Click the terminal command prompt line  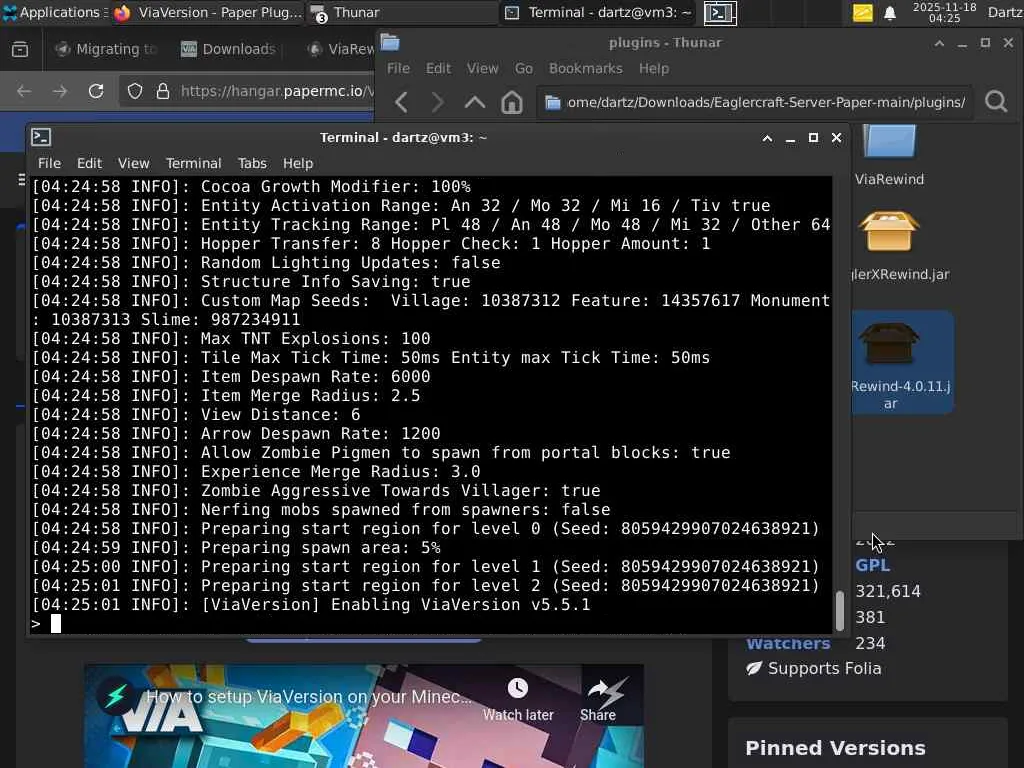[431, 624]
